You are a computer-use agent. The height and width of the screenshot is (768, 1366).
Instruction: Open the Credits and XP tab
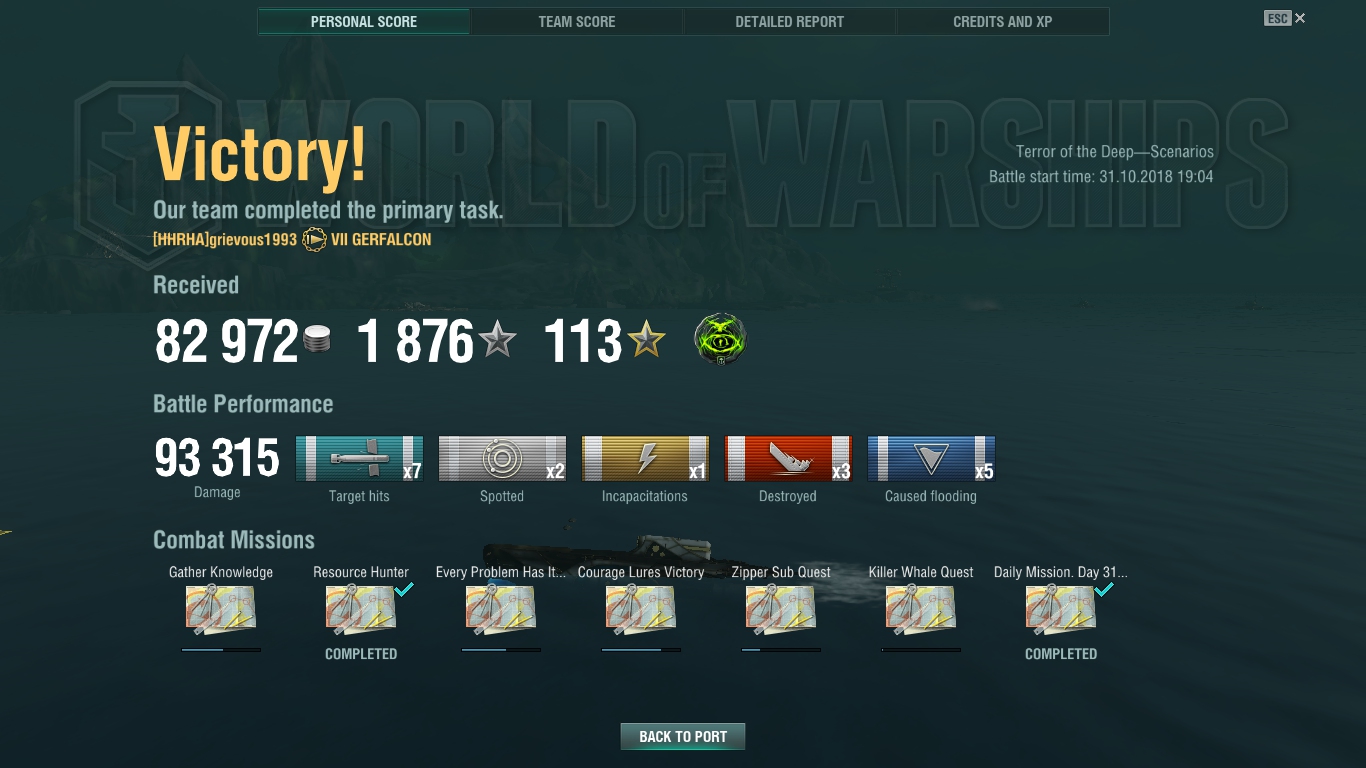point(1003,21)
